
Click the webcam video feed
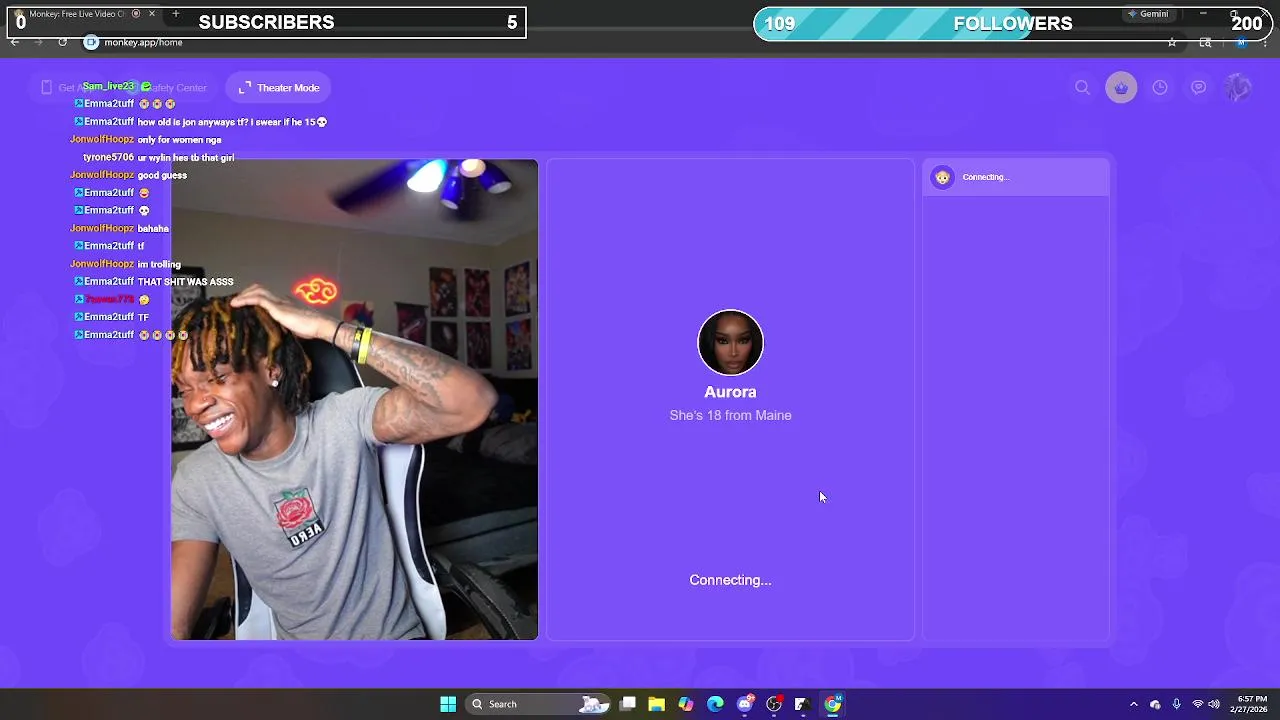coord(354,400)
